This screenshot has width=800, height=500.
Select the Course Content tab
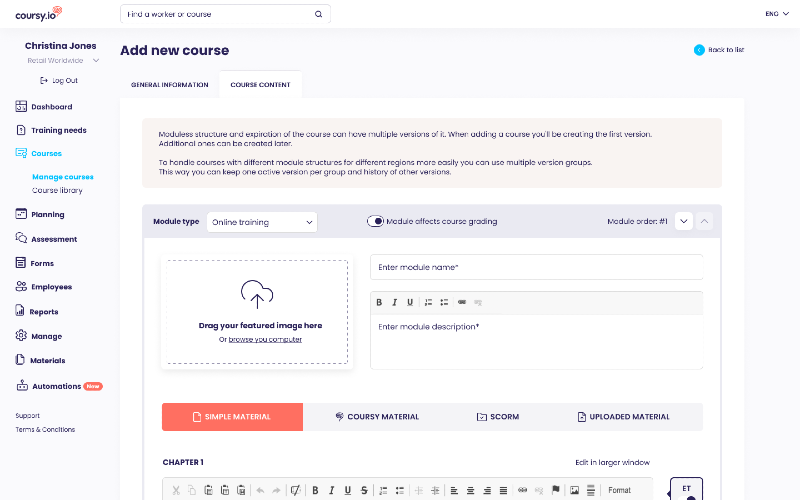[260, 85]
